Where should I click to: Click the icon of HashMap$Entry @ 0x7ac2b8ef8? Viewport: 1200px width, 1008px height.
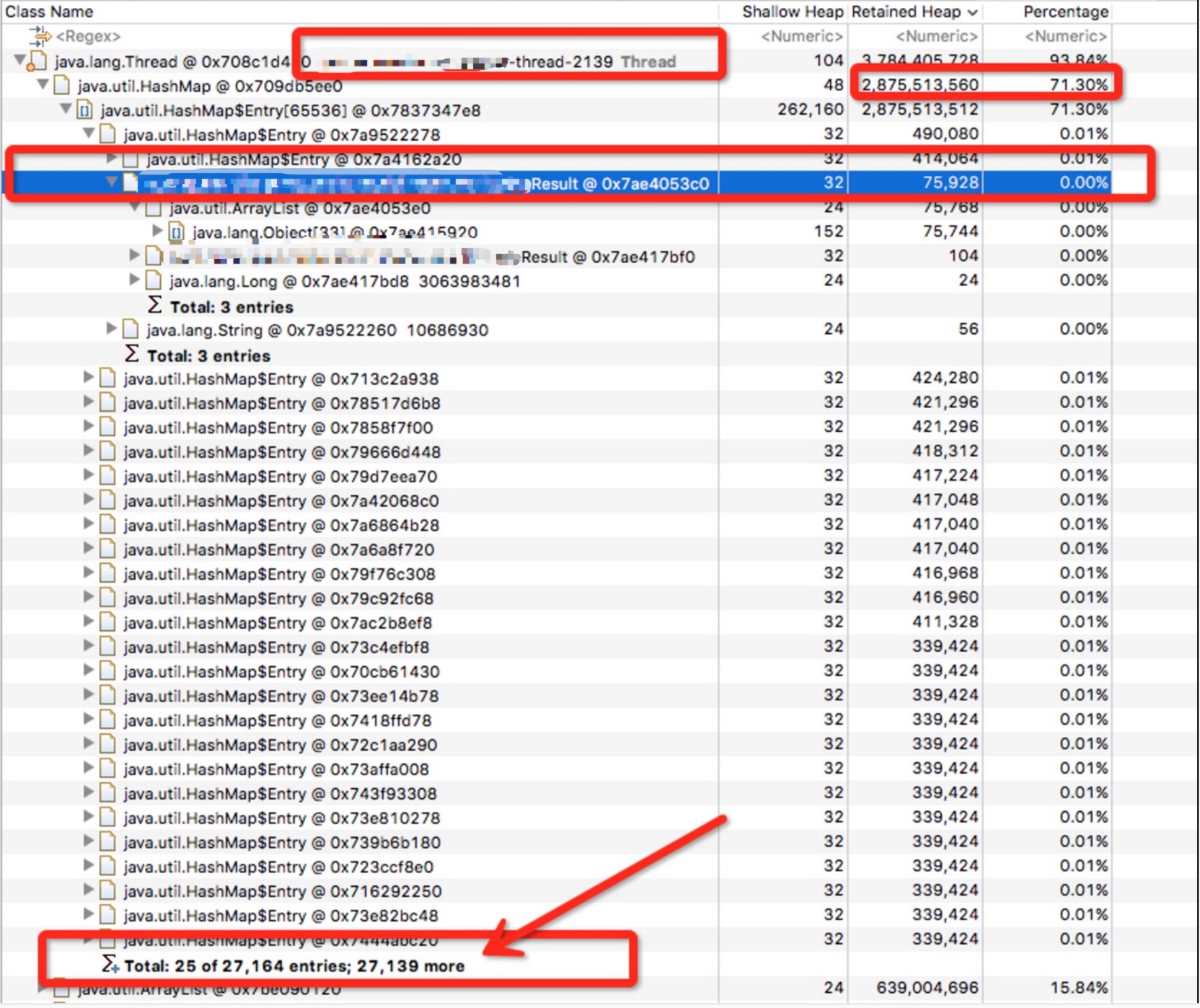pyautogui.click(x=108, y=622)
